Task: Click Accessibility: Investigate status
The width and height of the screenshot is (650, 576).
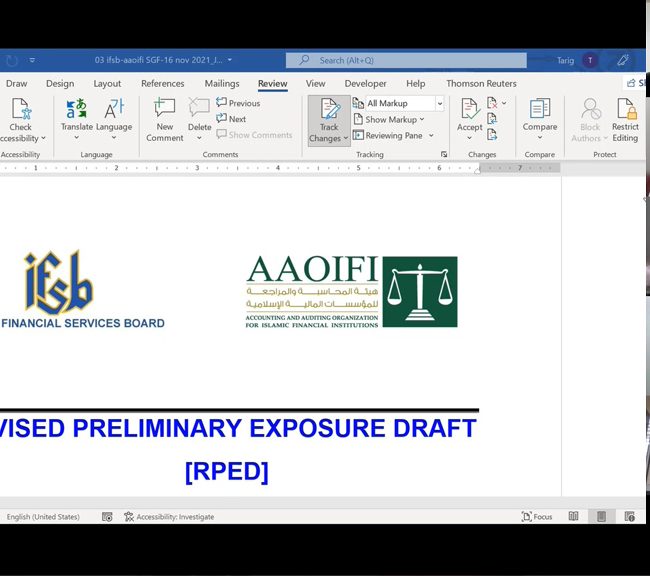Action: (x=169, y=517)
